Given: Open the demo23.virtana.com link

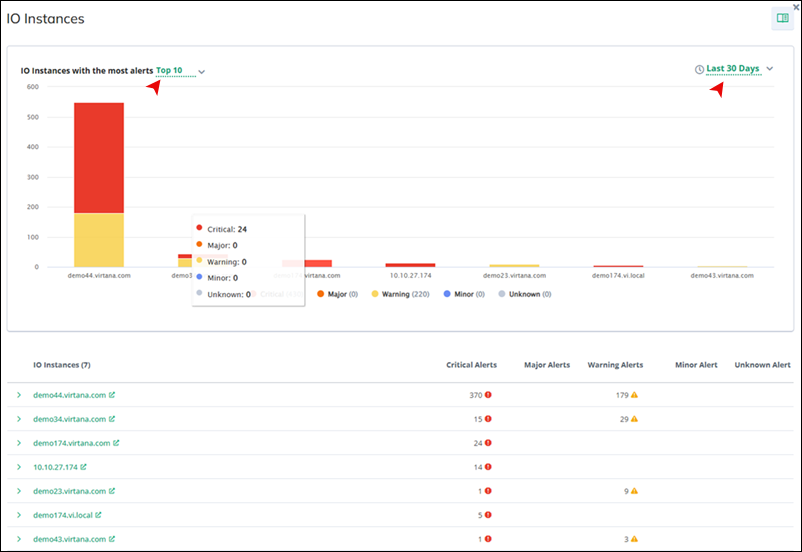Looking at the screenshot, I should tap(69, 491).
